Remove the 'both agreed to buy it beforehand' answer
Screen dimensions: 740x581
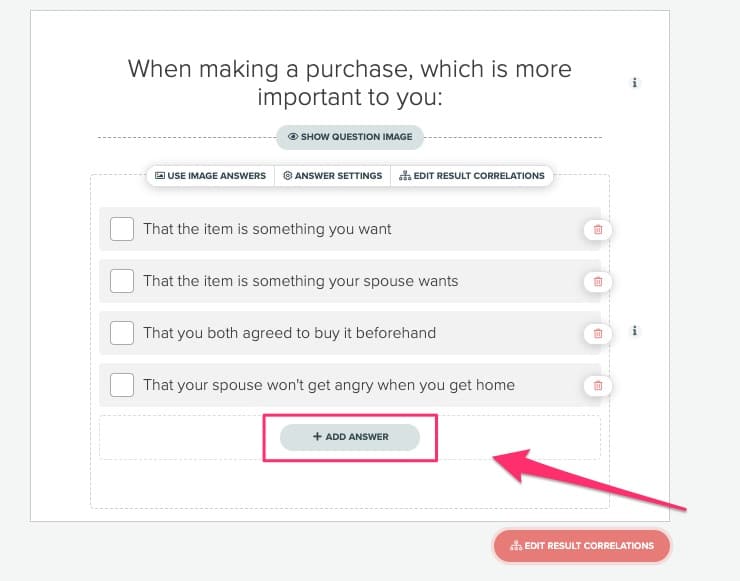click(598, 333)
